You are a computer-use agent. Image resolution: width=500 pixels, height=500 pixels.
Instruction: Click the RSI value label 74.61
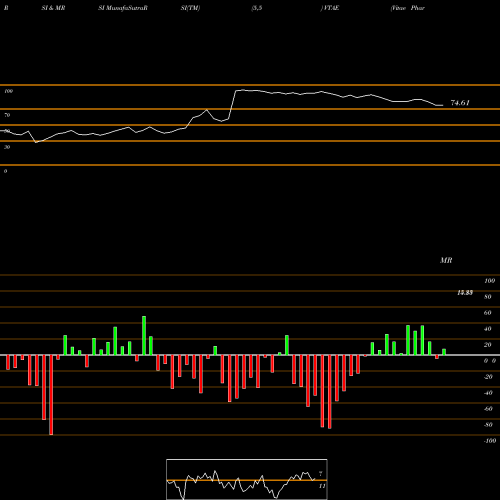(x=460, y=103)
